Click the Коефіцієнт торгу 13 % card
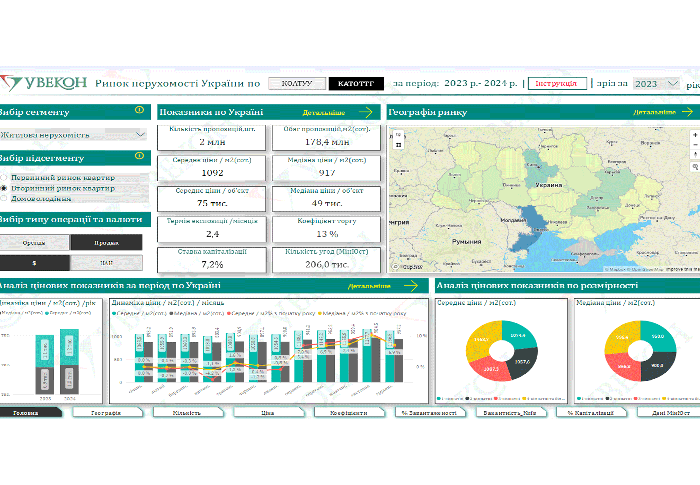This screenshot has height=485, width=700. pos(327,229)
